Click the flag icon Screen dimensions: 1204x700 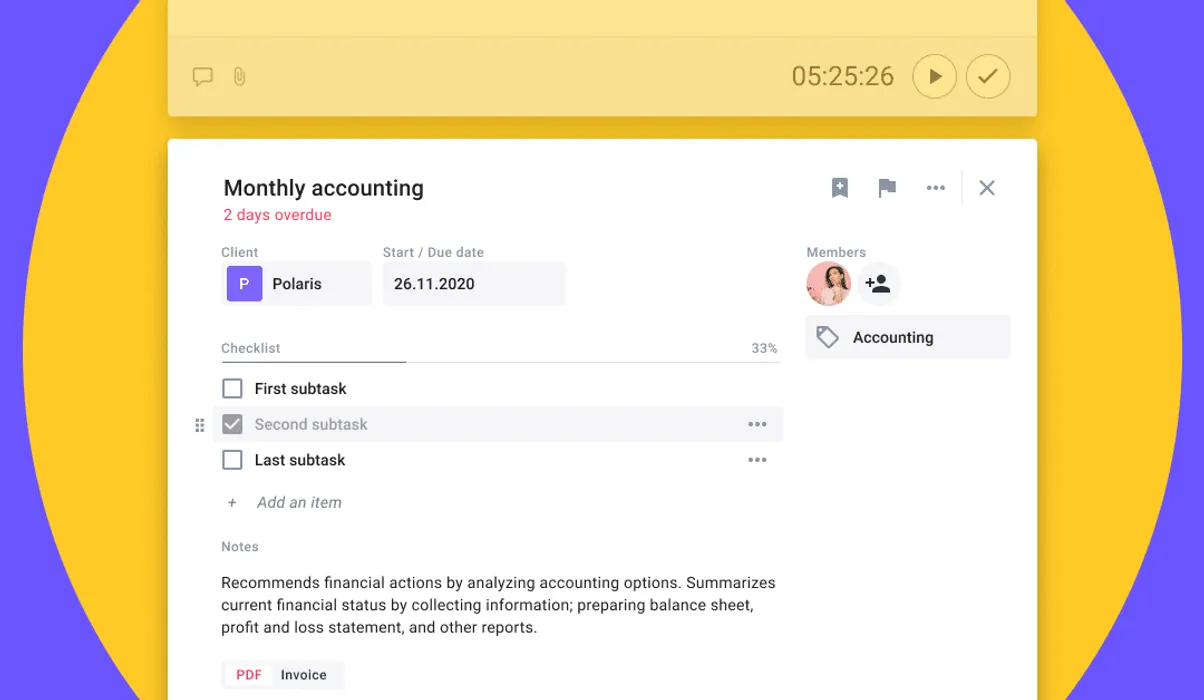pyautogui.click(x=887, y=188)
